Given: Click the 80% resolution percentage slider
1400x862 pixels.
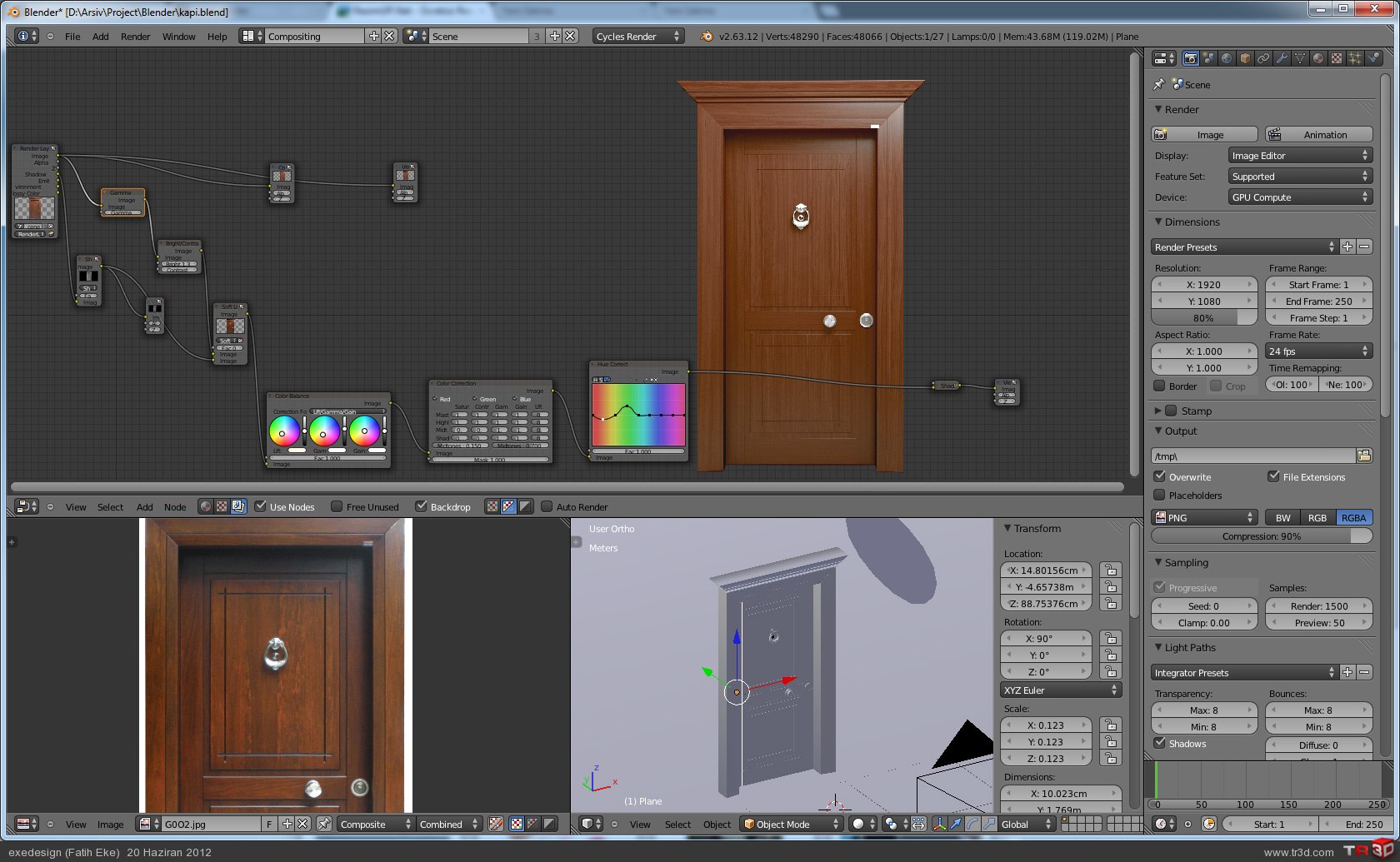Looking at the screenshot, I should tap(1204, 317).
